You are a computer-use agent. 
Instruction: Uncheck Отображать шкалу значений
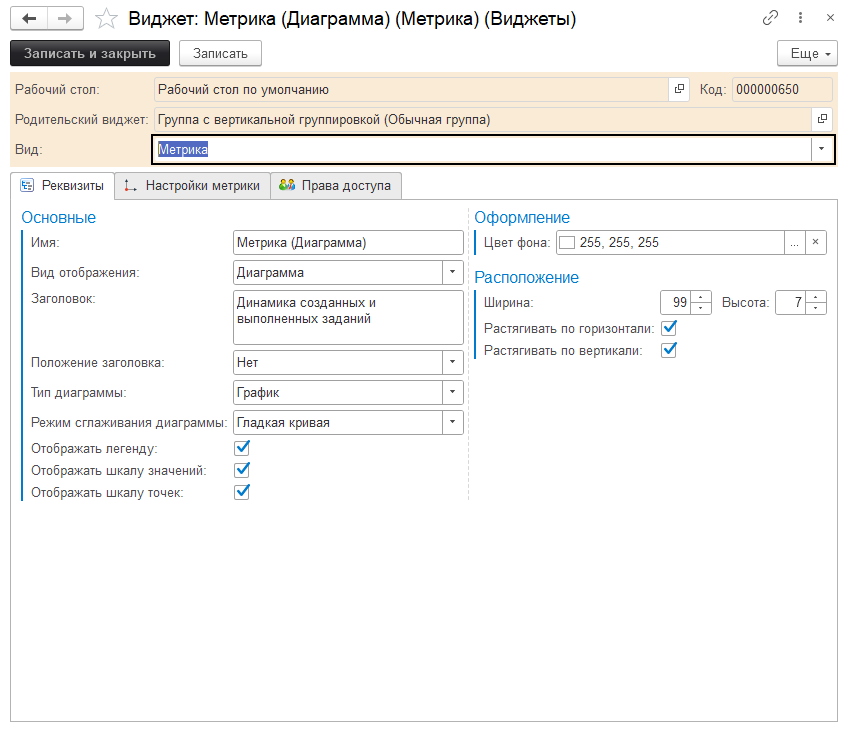pyautogui.click(x=241, y=470)
